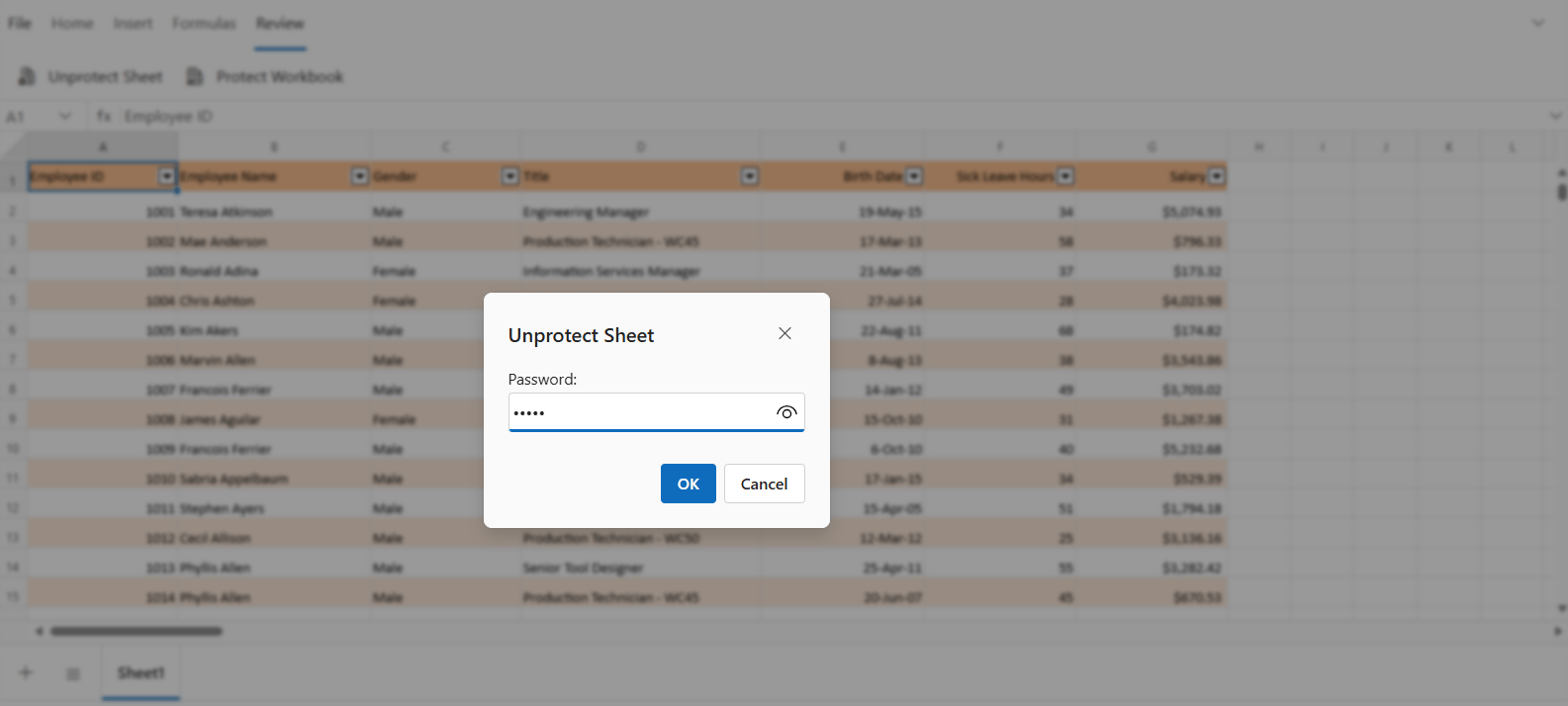Click the Protect Workbook ribbon button

265,76
